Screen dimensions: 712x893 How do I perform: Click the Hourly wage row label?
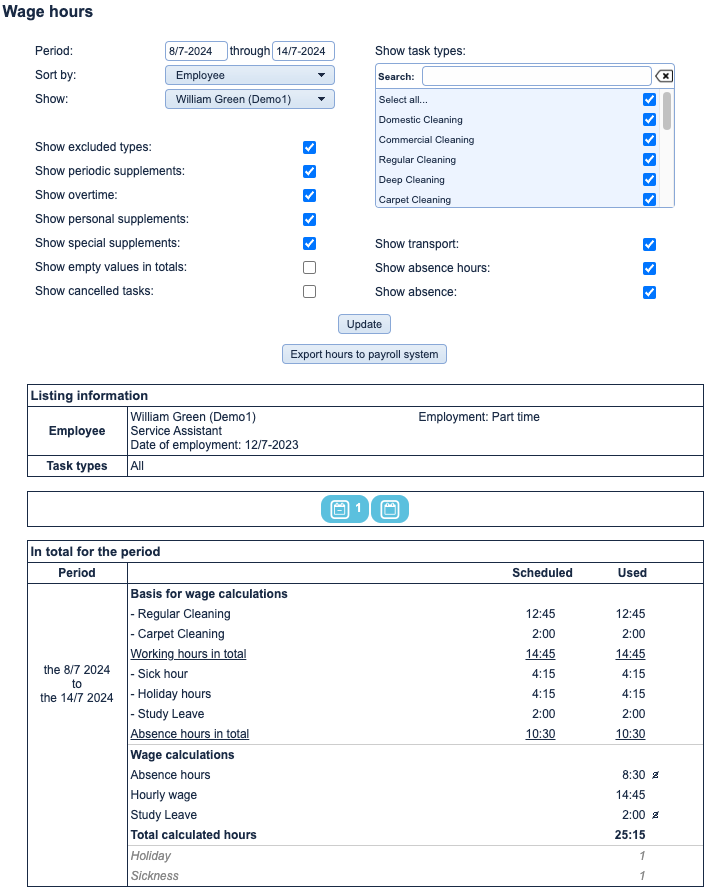[163, 795]
